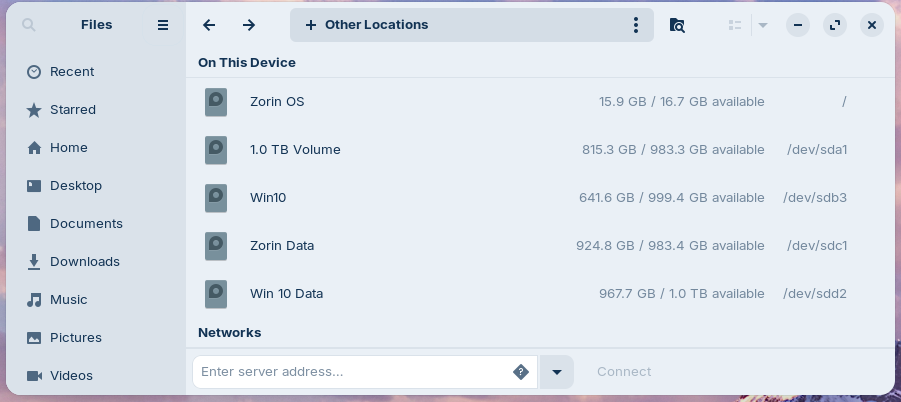This screenshot has height=402, width=901.
Task: Click the search magnifier icon
Action: (29, 25)
